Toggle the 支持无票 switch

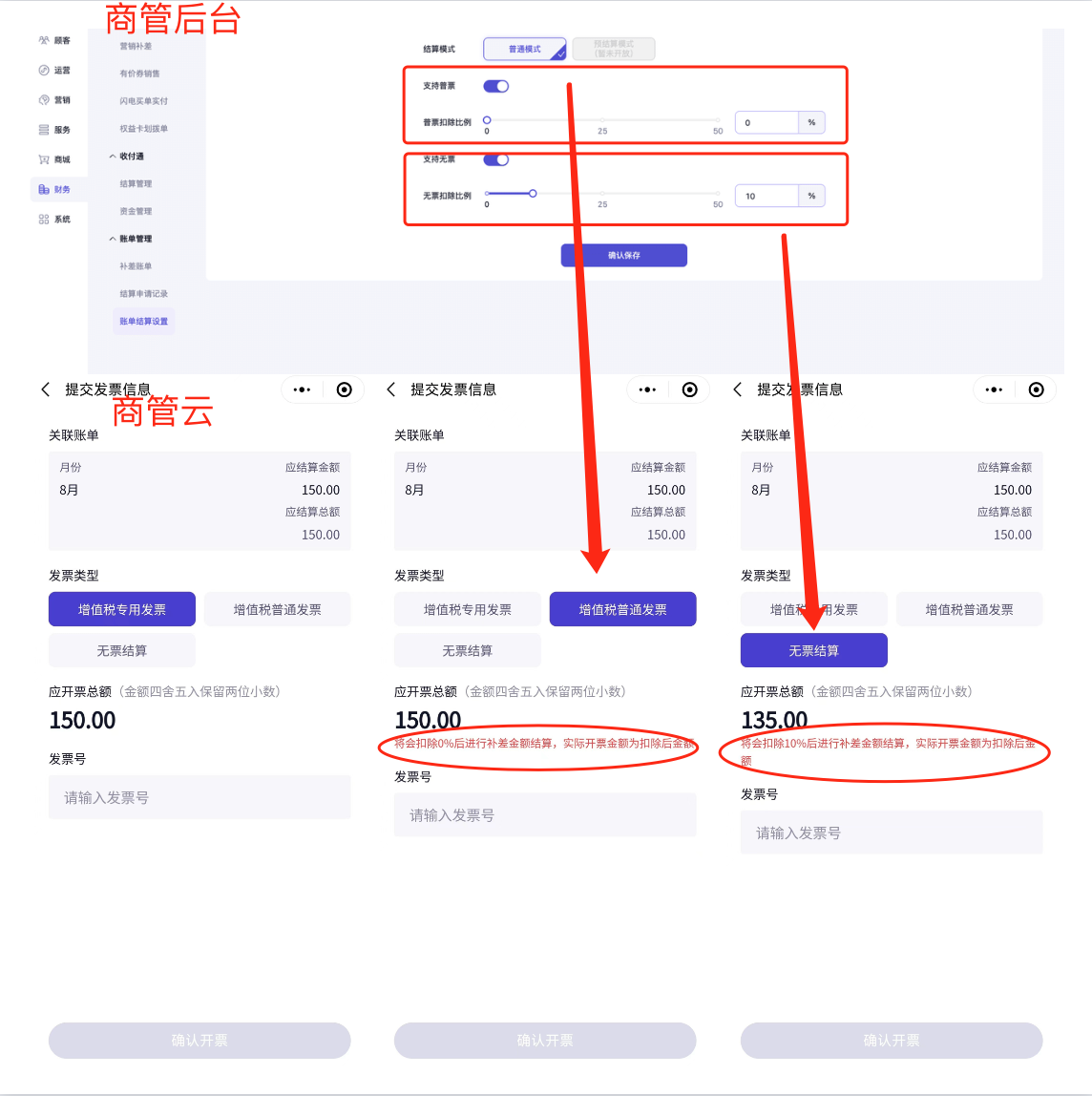pyautogui.click(x=495, y=159)
